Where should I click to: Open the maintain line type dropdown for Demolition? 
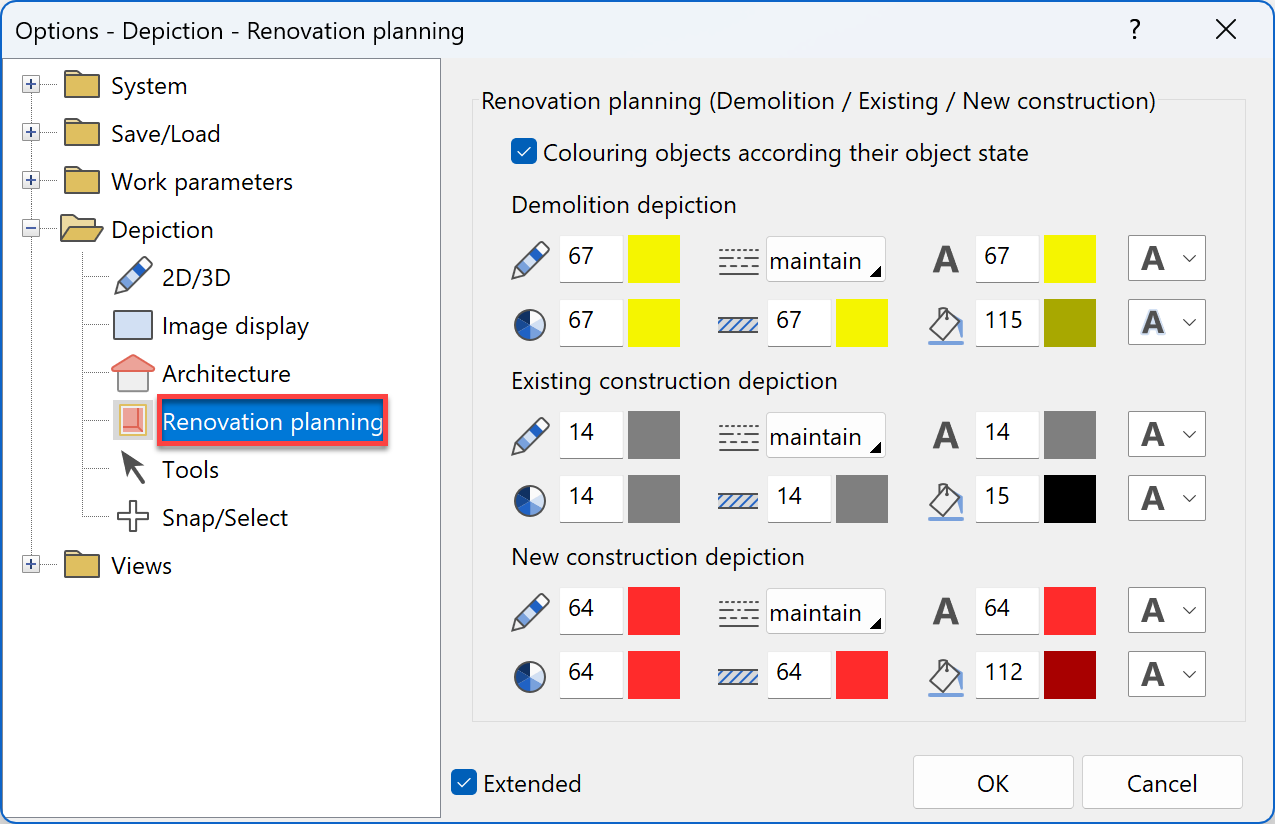click(x=826, y=258)
